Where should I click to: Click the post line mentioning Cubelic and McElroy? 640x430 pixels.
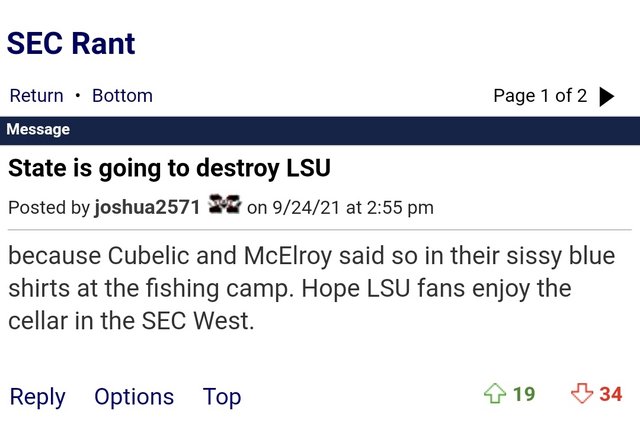coord(311,256)
